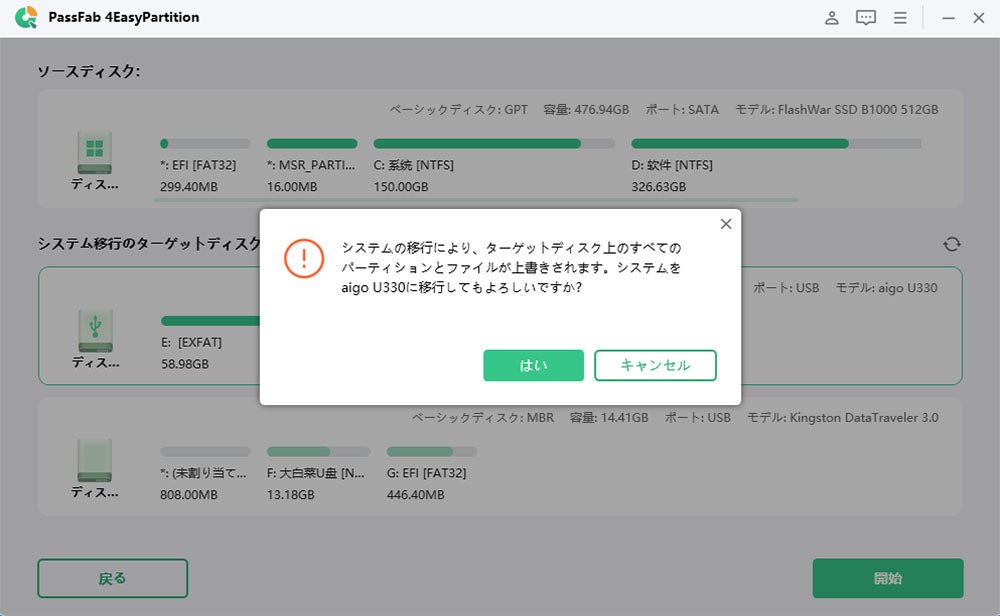Click the horizontal scrollbar under source partitions
Image resolution: width=1000 pixels, height=616 pixels.
point(476,200)
